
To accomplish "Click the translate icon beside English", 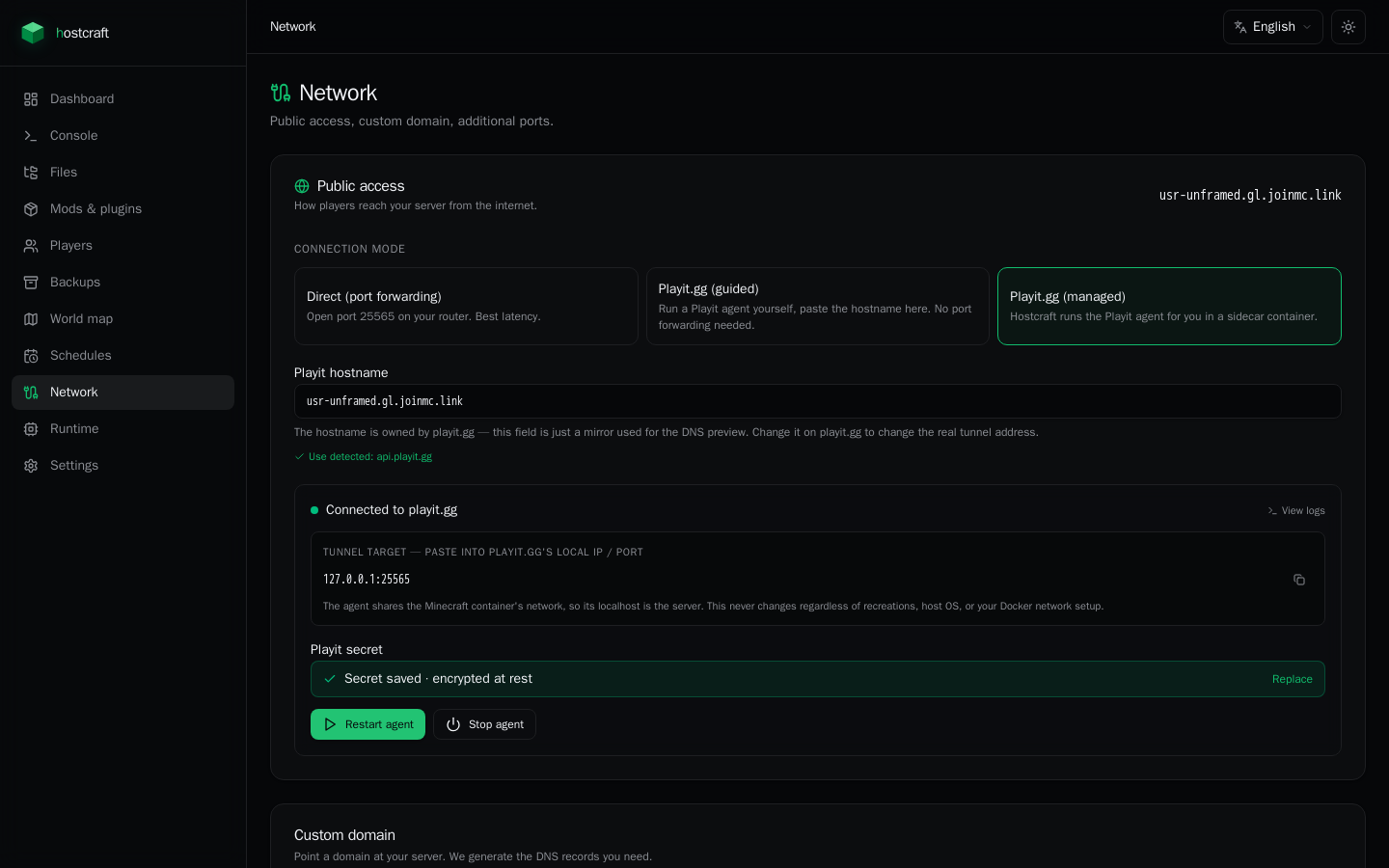I will click(1240, 27).
